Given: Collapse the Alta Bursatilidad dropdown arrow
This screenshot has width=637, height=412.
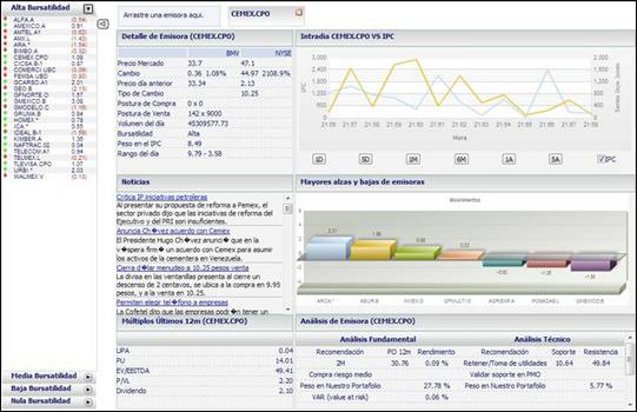Looking at the screenshot, I should 88,9.
